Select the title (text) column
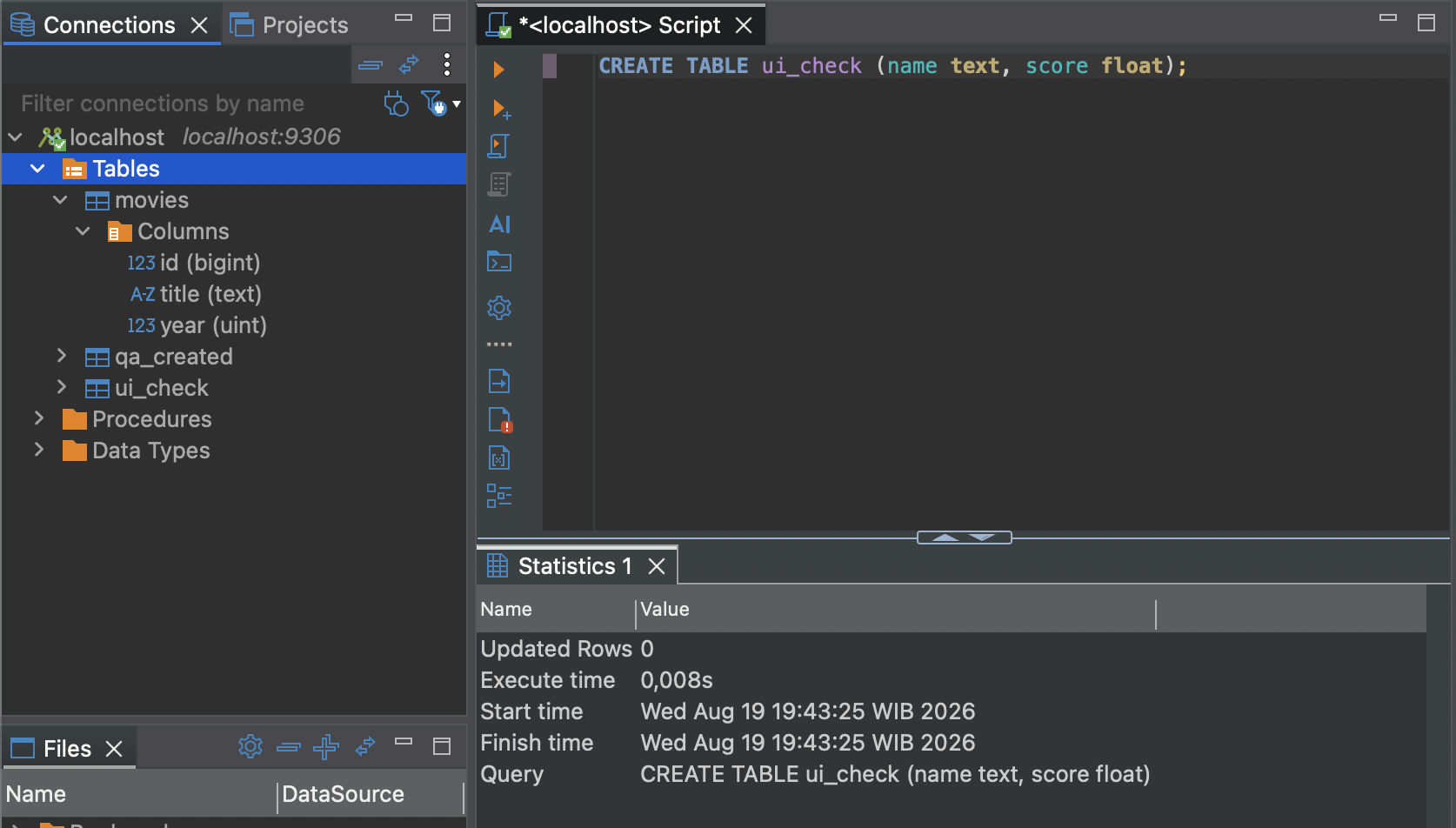The width and height of the screenshot is (1456, 828). point(196,294)
